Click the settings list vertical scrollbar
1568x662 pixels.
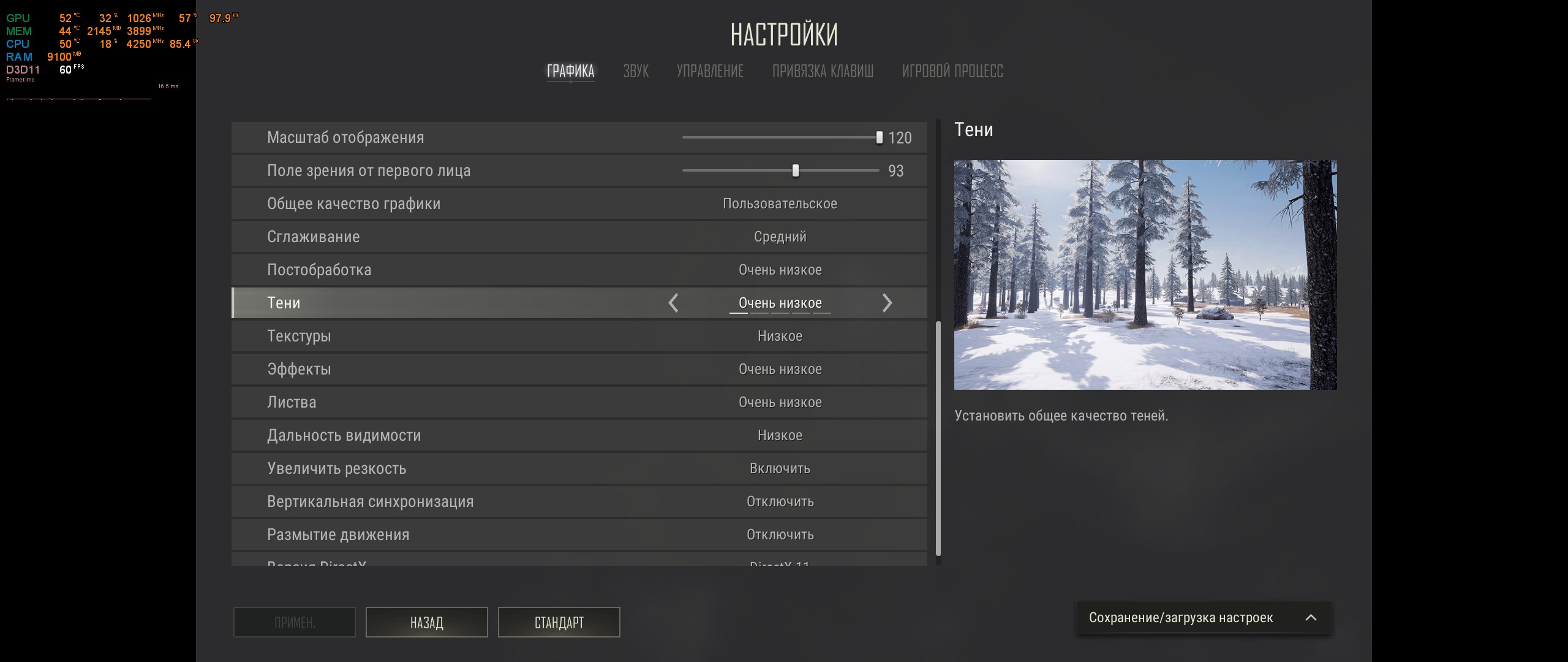tap(938, 439)
